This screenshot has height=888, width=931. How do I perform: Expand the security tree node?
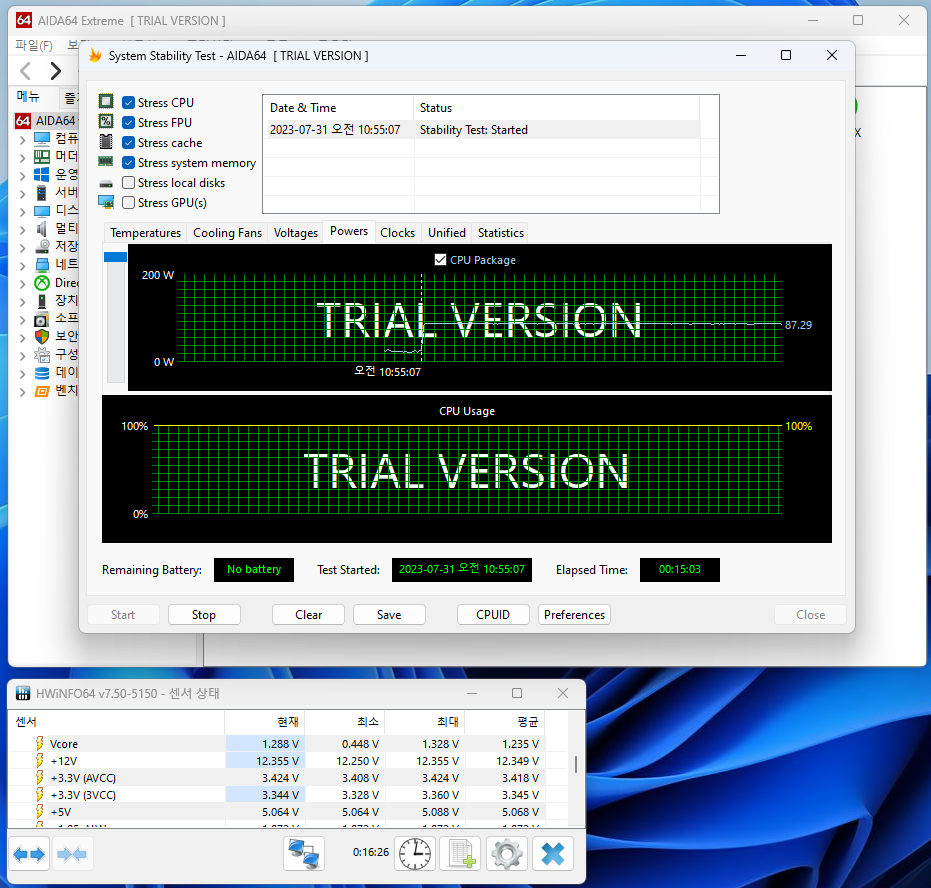22,338
